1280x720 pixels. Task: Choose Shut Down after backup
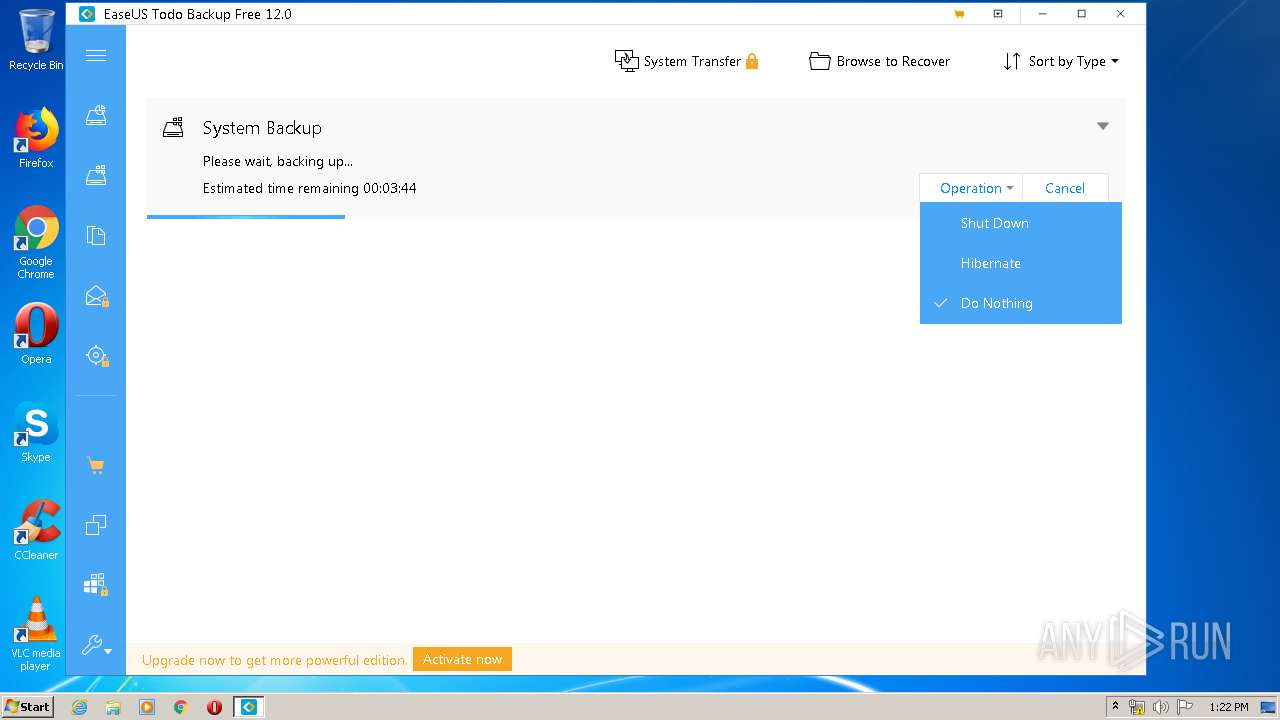(1021, 223)
